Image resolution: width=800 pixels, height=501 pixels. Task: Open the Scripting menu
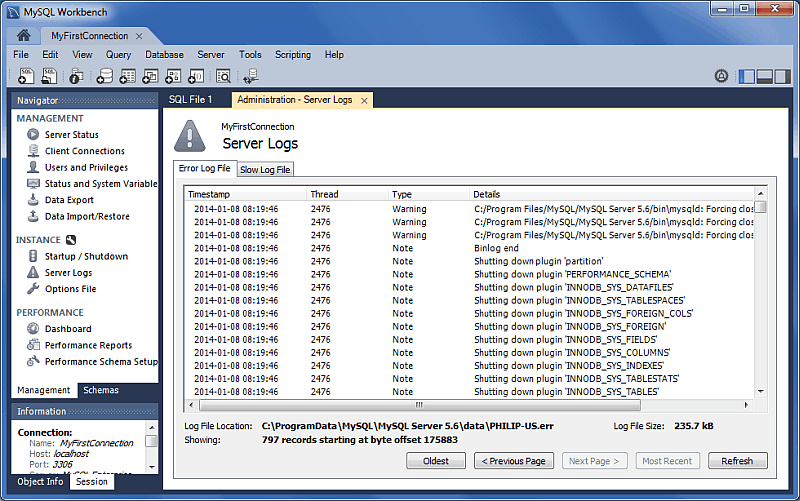(293, 55)
